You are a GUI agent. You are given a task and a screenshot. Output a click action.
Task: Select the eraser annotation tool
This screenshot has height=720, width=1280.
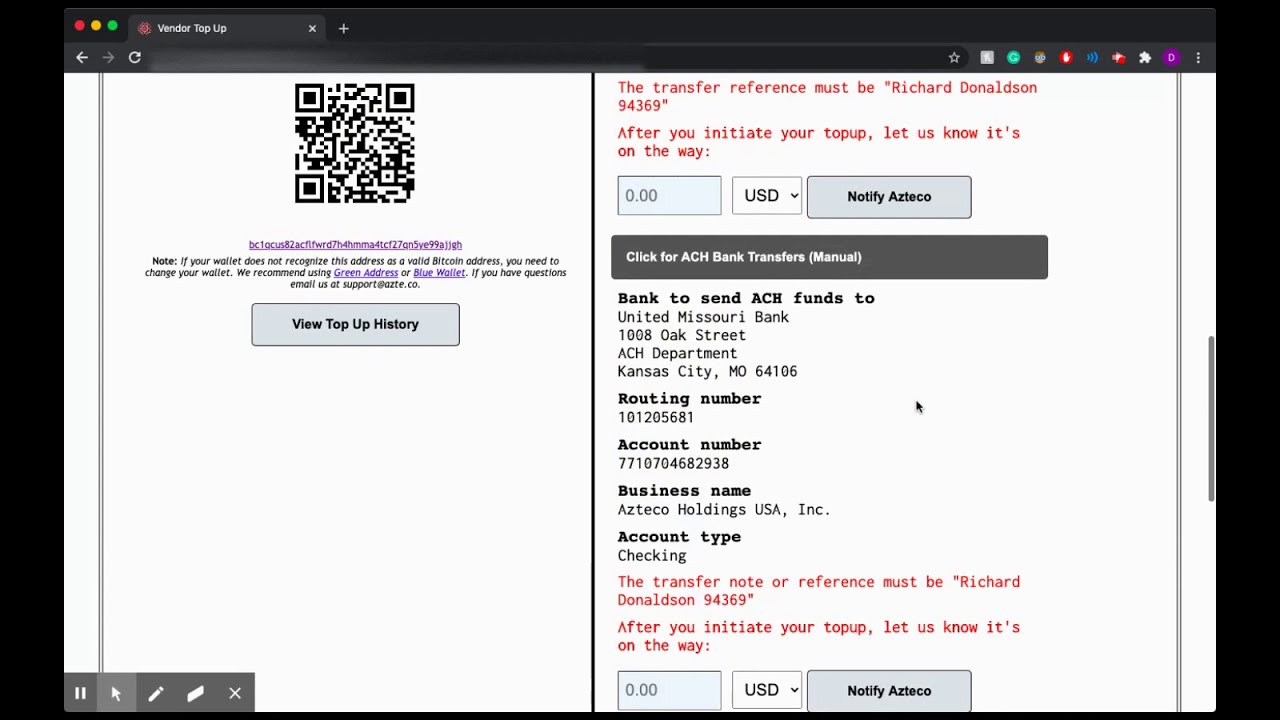195,693
